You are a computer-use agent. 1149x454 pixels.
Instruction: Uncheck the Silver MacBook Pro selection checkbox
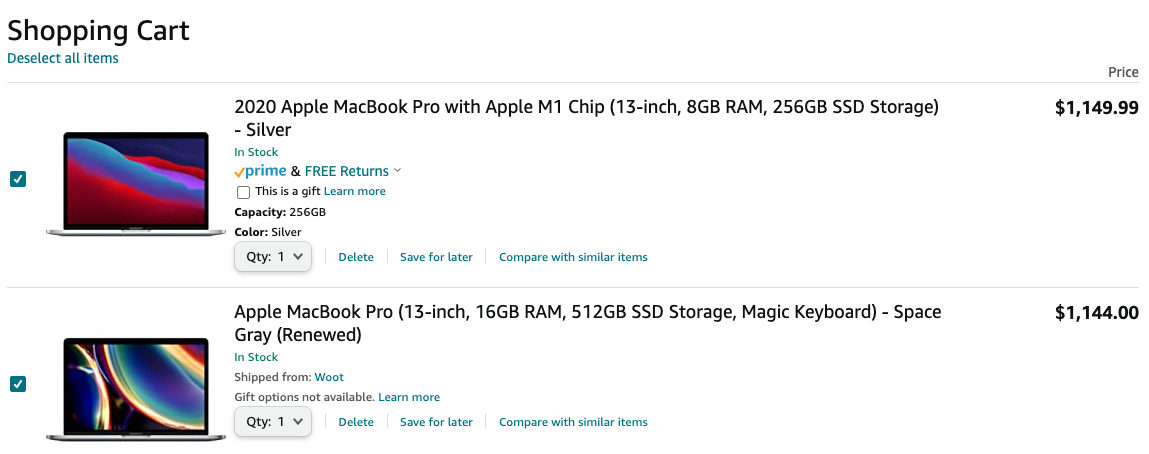pos(18,179)
